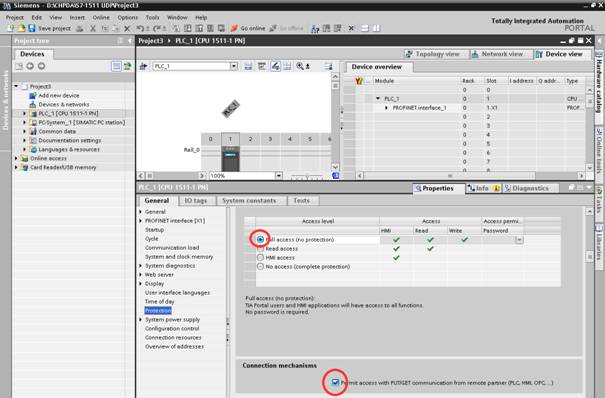The width and height of the screenshot is (605, 398).
Task: Click the Delete X icon in main toolbar
Action: 127,29
